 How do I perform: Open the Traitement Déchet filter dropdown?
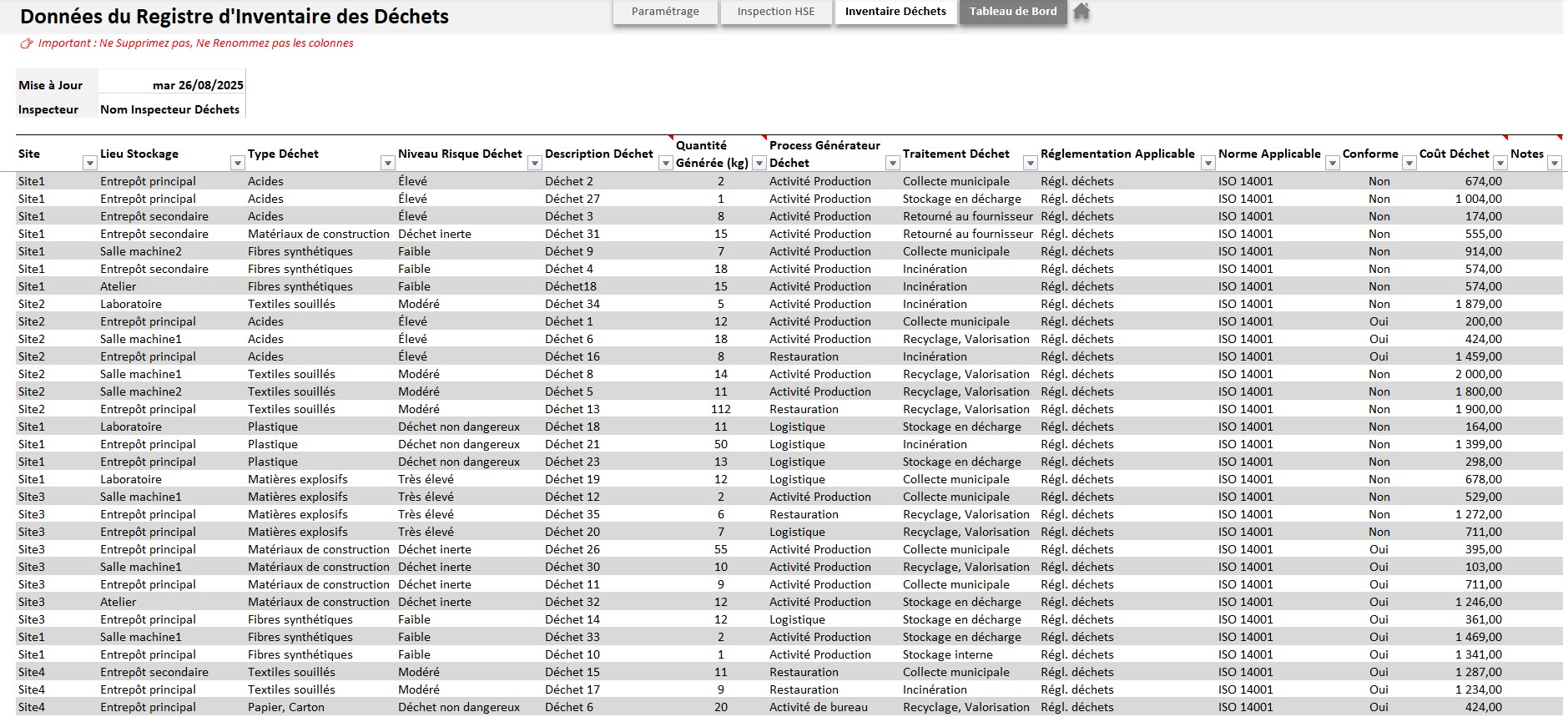(x=1031, y=164)
